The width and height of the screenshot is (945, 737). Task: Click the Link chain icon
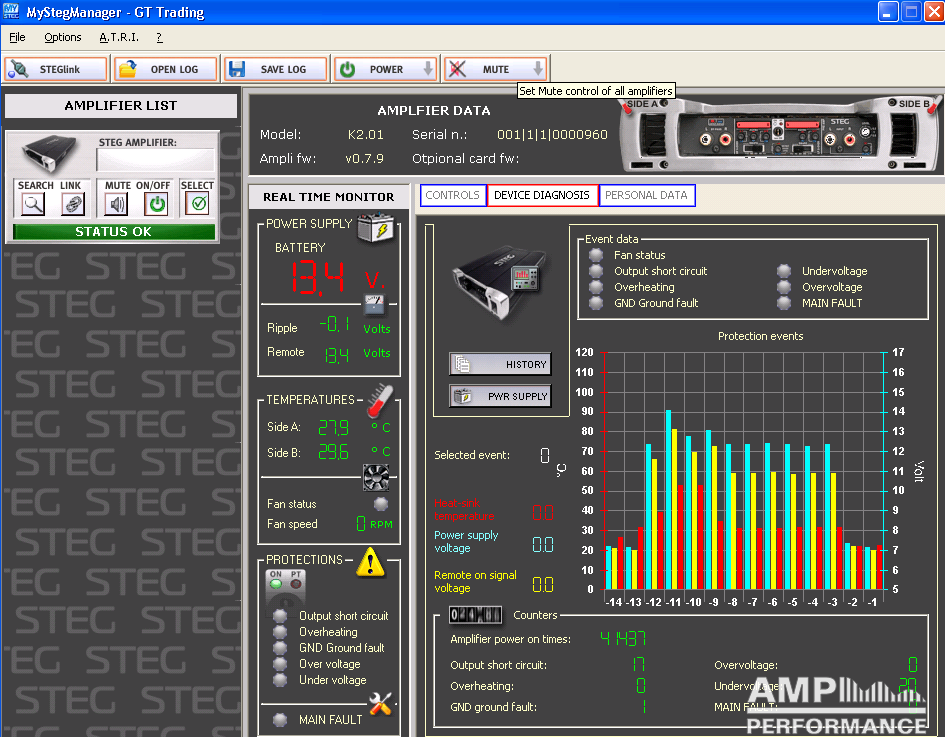pyautogui.click(x=72, y=204)
